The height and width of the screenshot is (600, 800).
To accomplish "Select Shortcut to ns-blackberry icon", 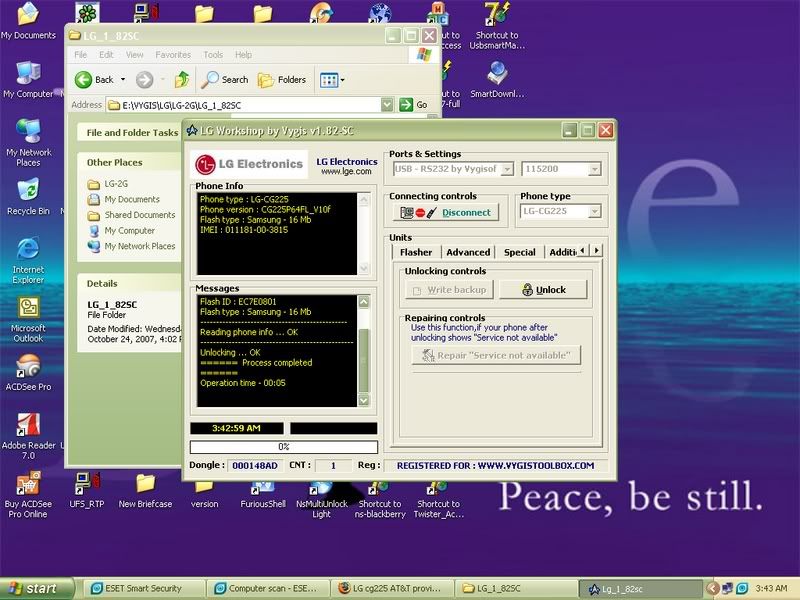I will (380, 500).
